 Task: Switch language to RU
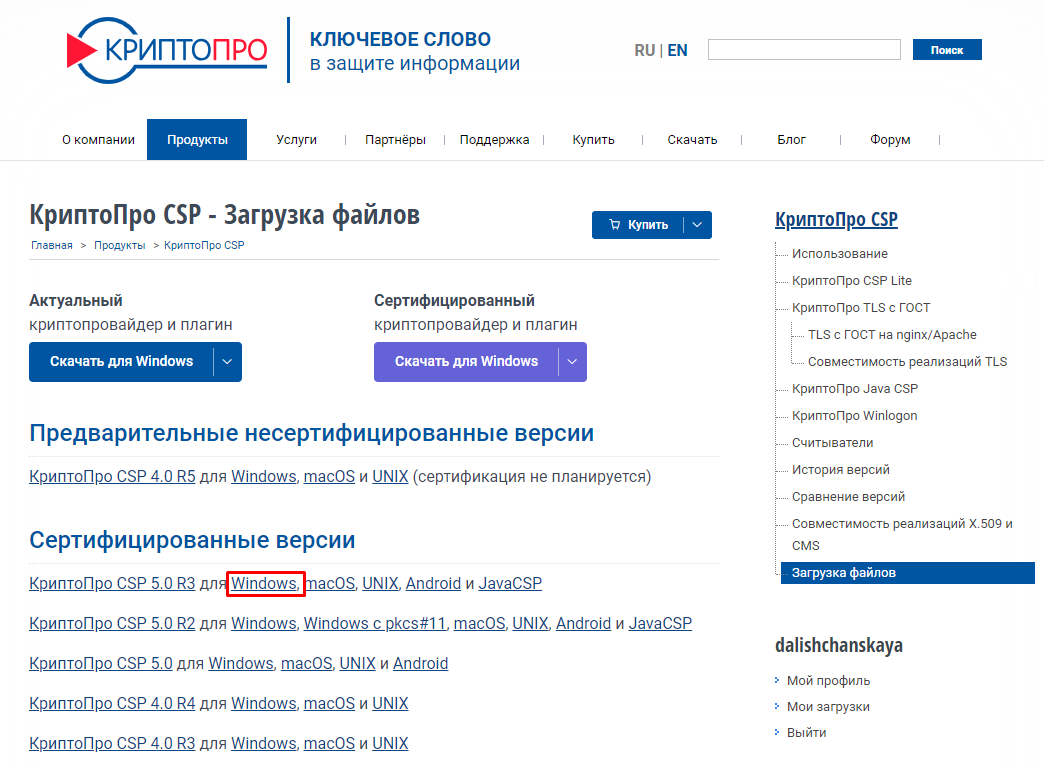[645, 51]
